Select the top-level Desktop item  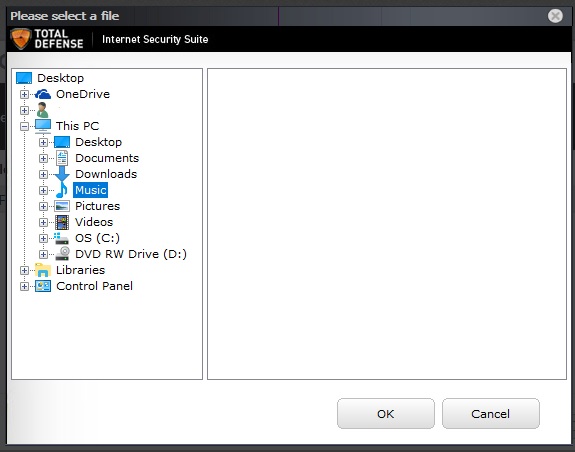(61, 78)
